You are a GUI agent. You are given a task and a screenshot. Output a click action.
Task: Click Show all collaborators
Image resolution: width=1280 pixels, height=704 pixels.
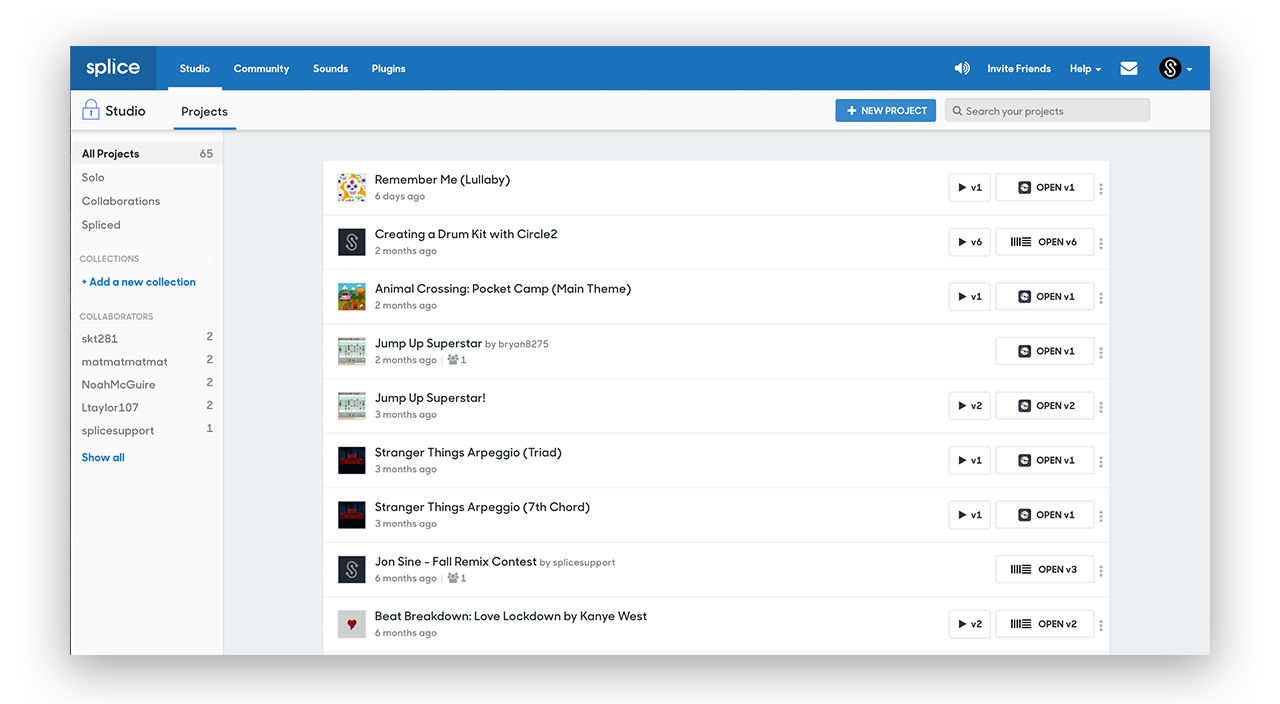click(x=103, y=457)
